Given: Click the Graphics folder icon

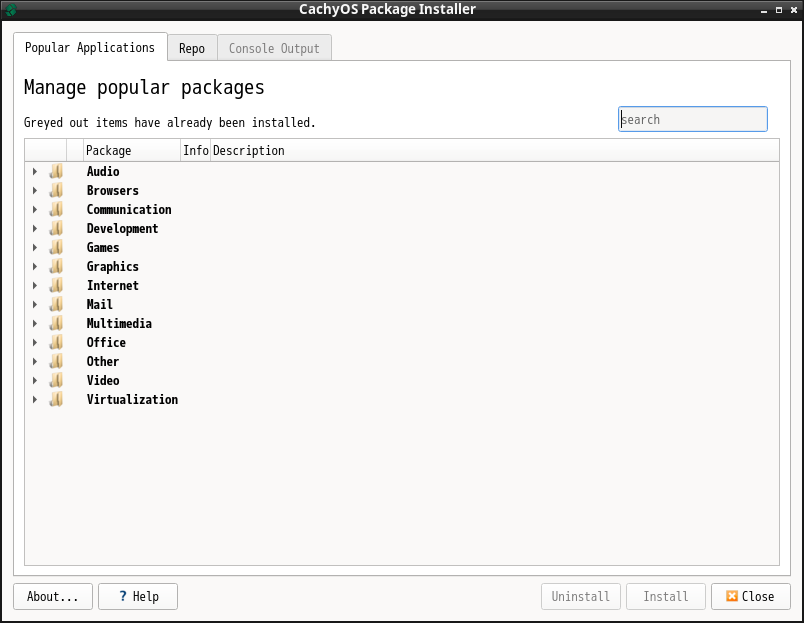Looking at the screenshot, I should [56, 267].
